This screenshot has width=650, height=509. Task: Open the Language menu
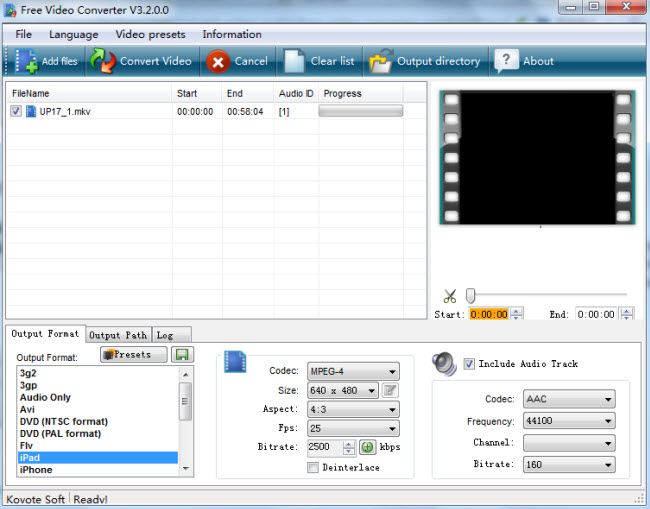tap(74, 34)
